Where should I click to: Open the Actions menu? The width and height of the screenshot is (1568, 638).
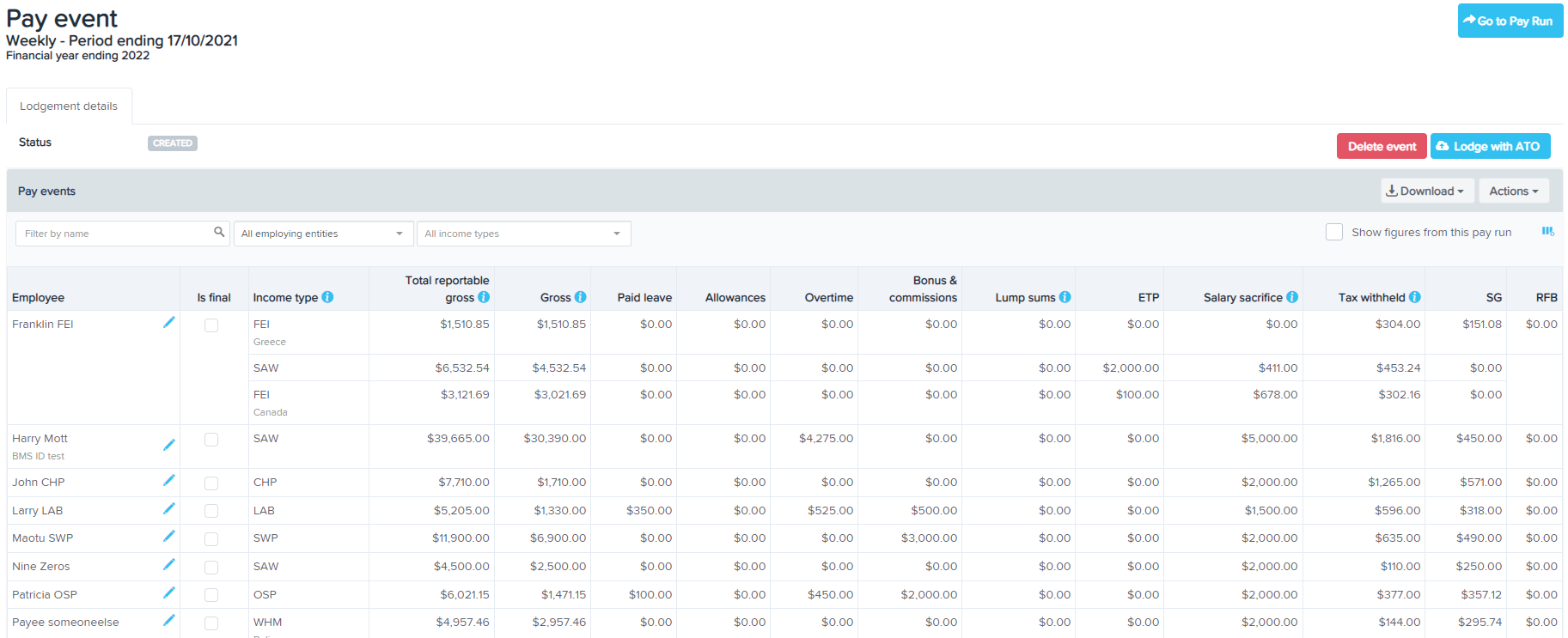pos(1513,191)
